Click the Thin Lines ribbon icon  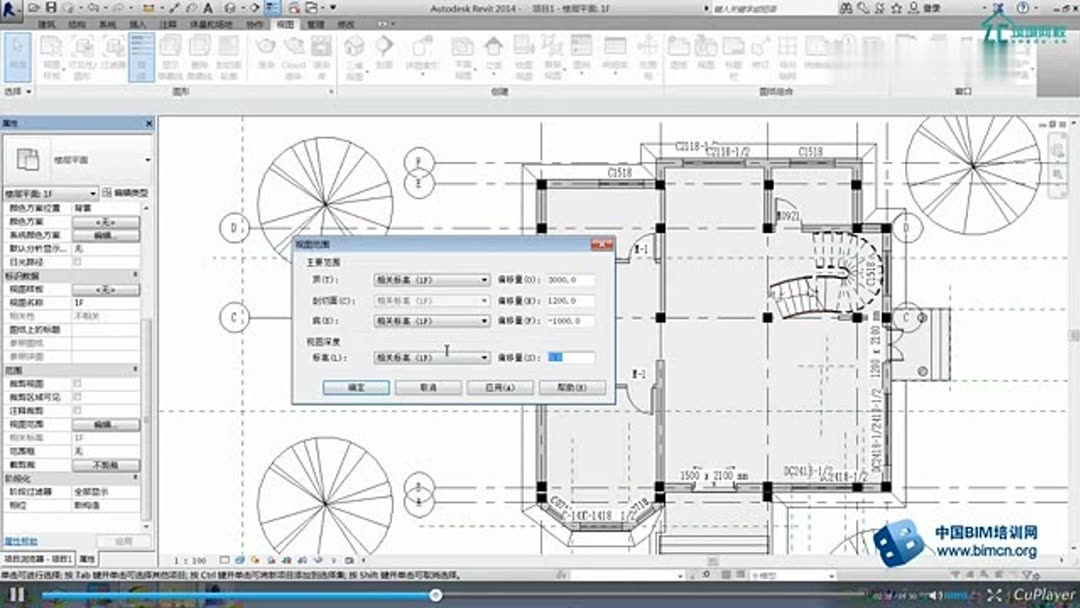pos(141,56)
